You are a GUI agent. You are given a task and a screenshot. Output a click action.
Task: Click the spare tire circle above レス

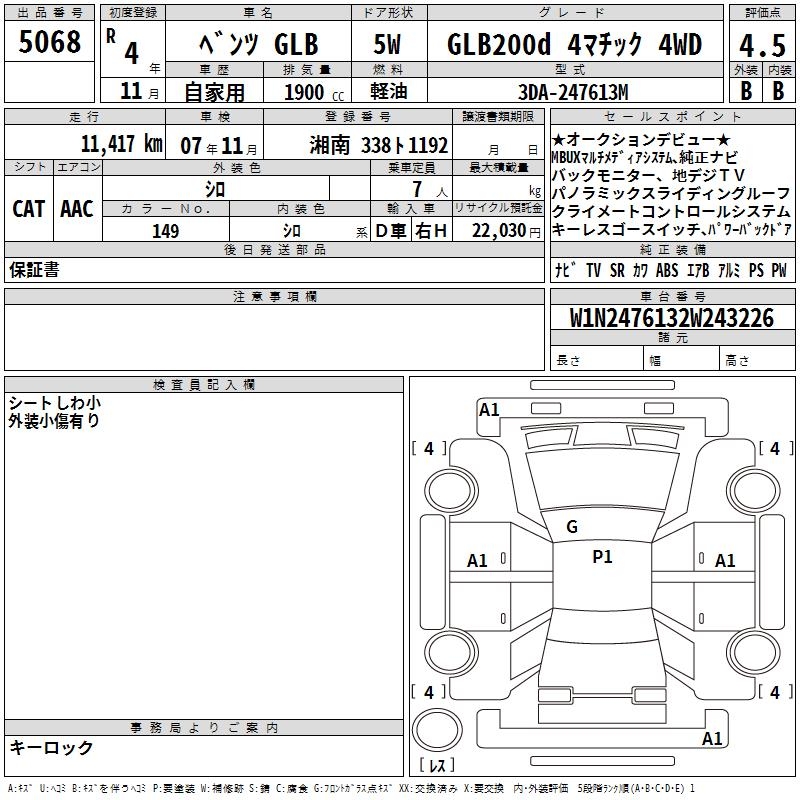[x=437, y=730]
